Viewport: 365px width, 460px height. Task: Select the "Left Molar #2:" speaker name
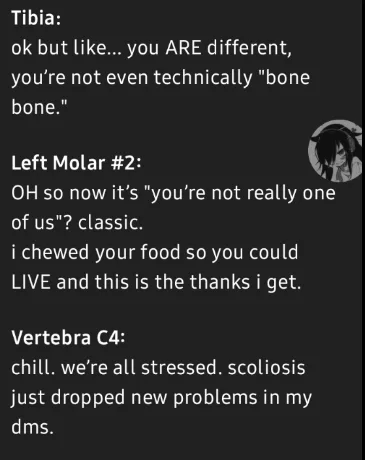point(76,163)
